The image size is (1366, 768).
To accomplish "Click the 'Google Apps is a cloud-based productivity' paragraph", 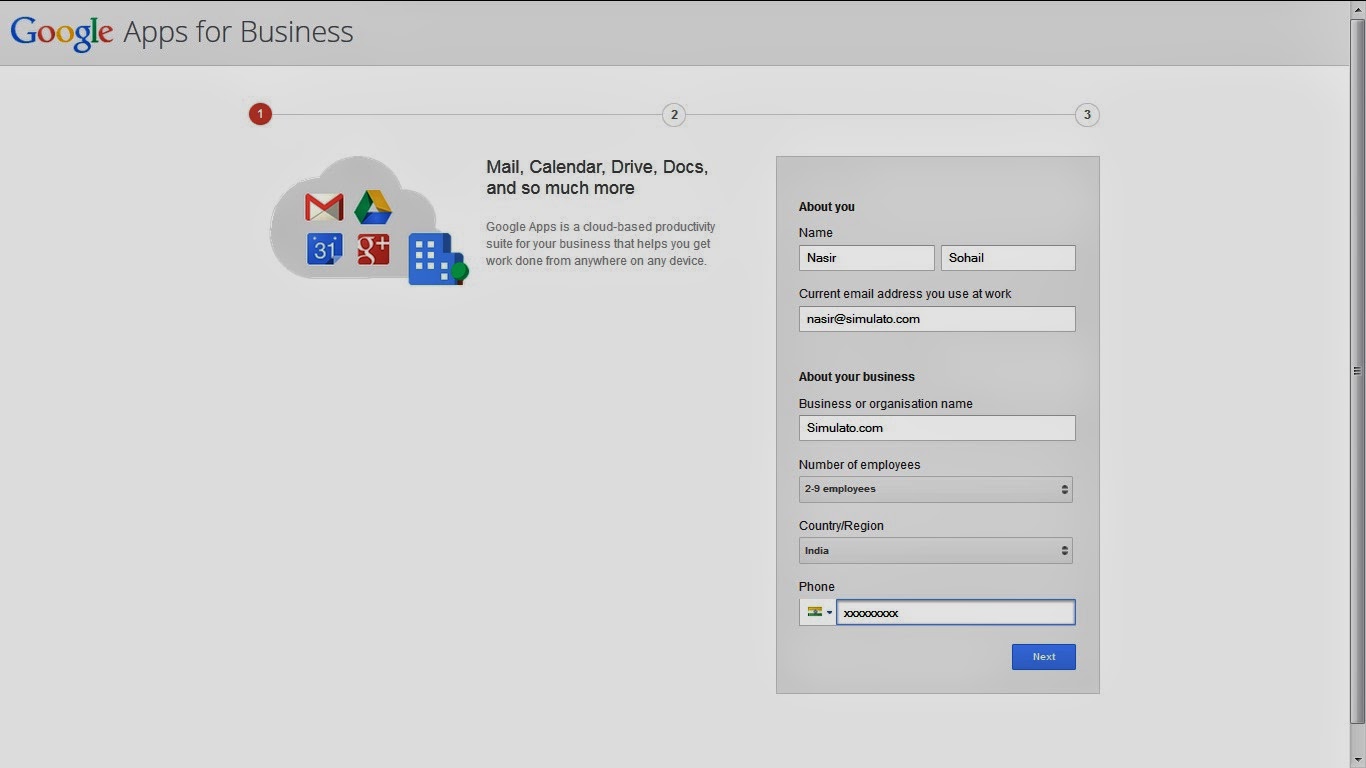I will click(x=601, y=244).
